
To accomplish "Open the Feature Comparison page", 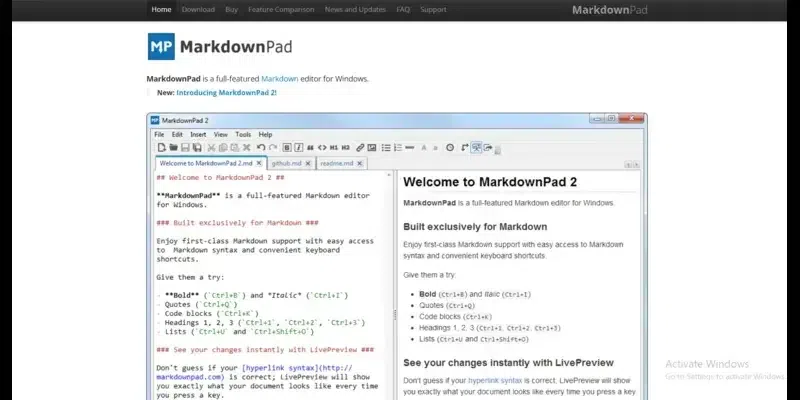I will point(281,9).
